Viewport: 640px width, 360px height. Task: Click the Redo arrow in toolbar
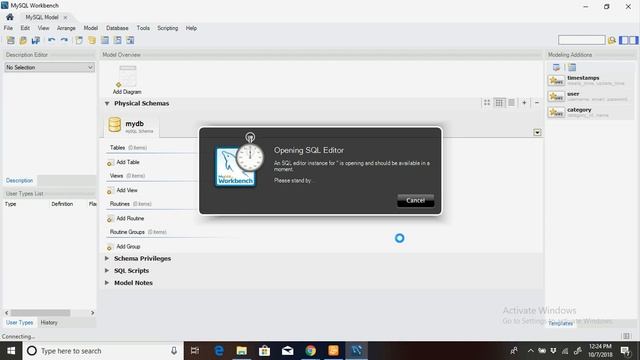[64, 40]
